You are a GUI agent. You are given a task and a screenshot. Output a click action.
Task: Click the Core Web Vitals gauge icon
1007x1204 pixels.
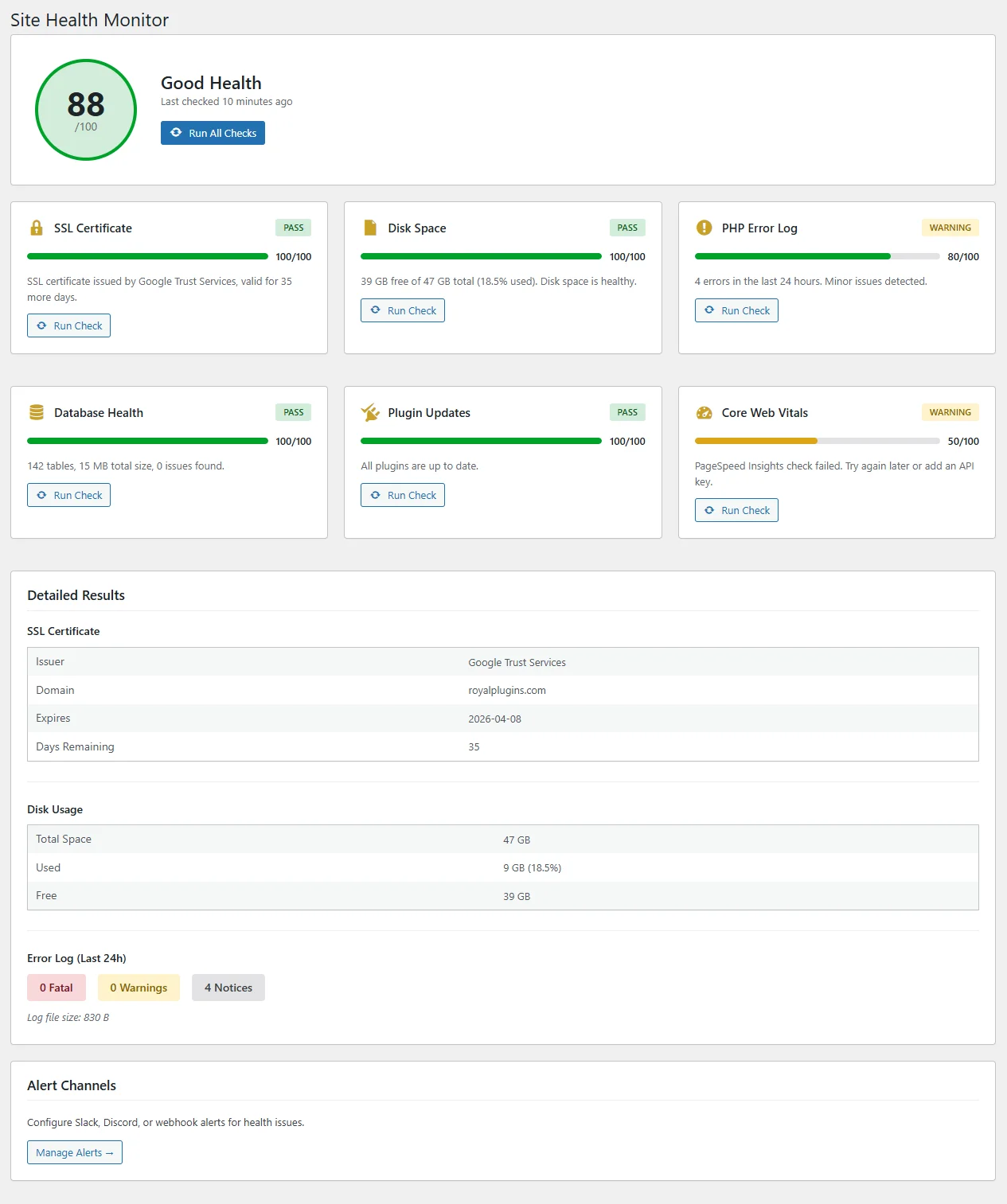[x=704, y=412]
